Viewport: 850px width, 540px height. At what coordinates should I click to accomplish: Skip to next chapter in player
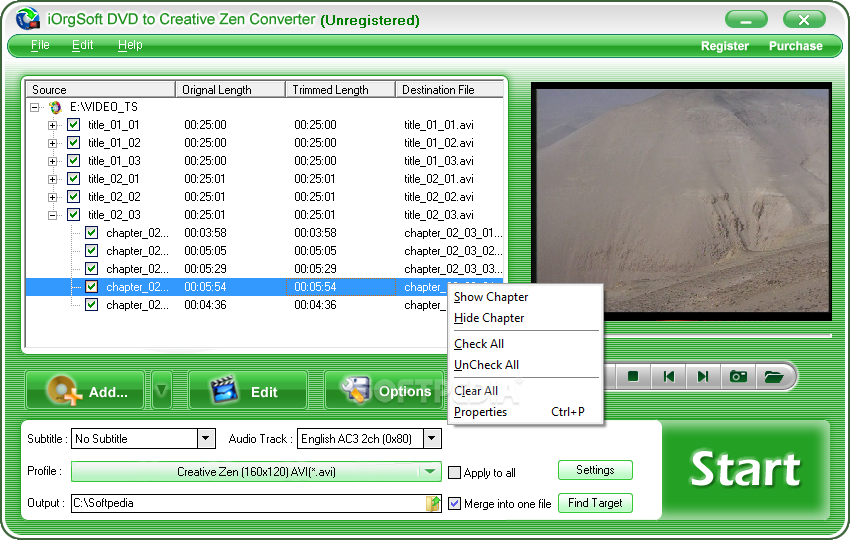(x=703, y=376)
